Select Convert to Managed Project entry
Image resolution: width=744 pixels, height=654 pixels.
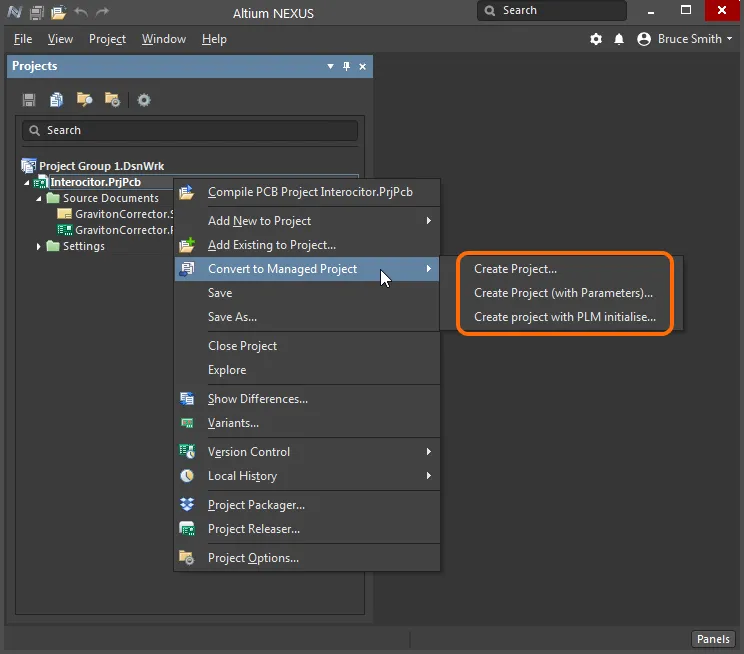pos(307,269)
